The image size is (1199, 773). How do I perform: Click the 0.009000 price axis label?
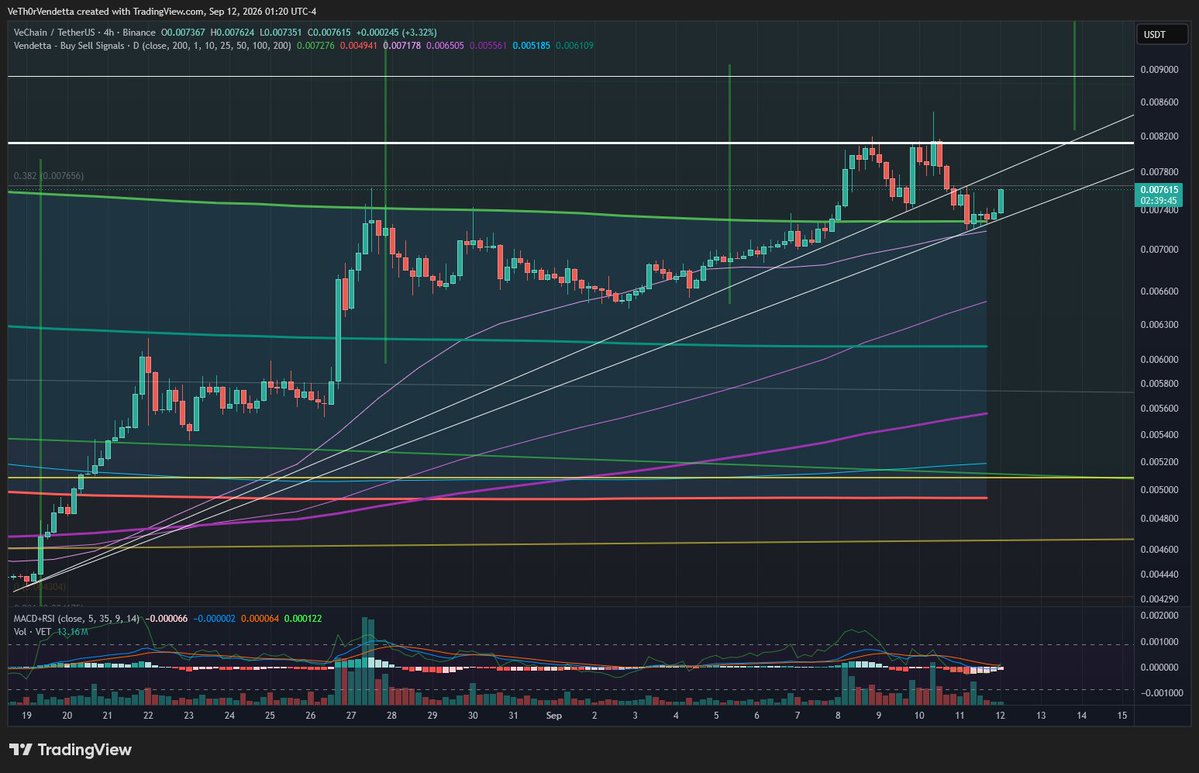(1159, 70)
